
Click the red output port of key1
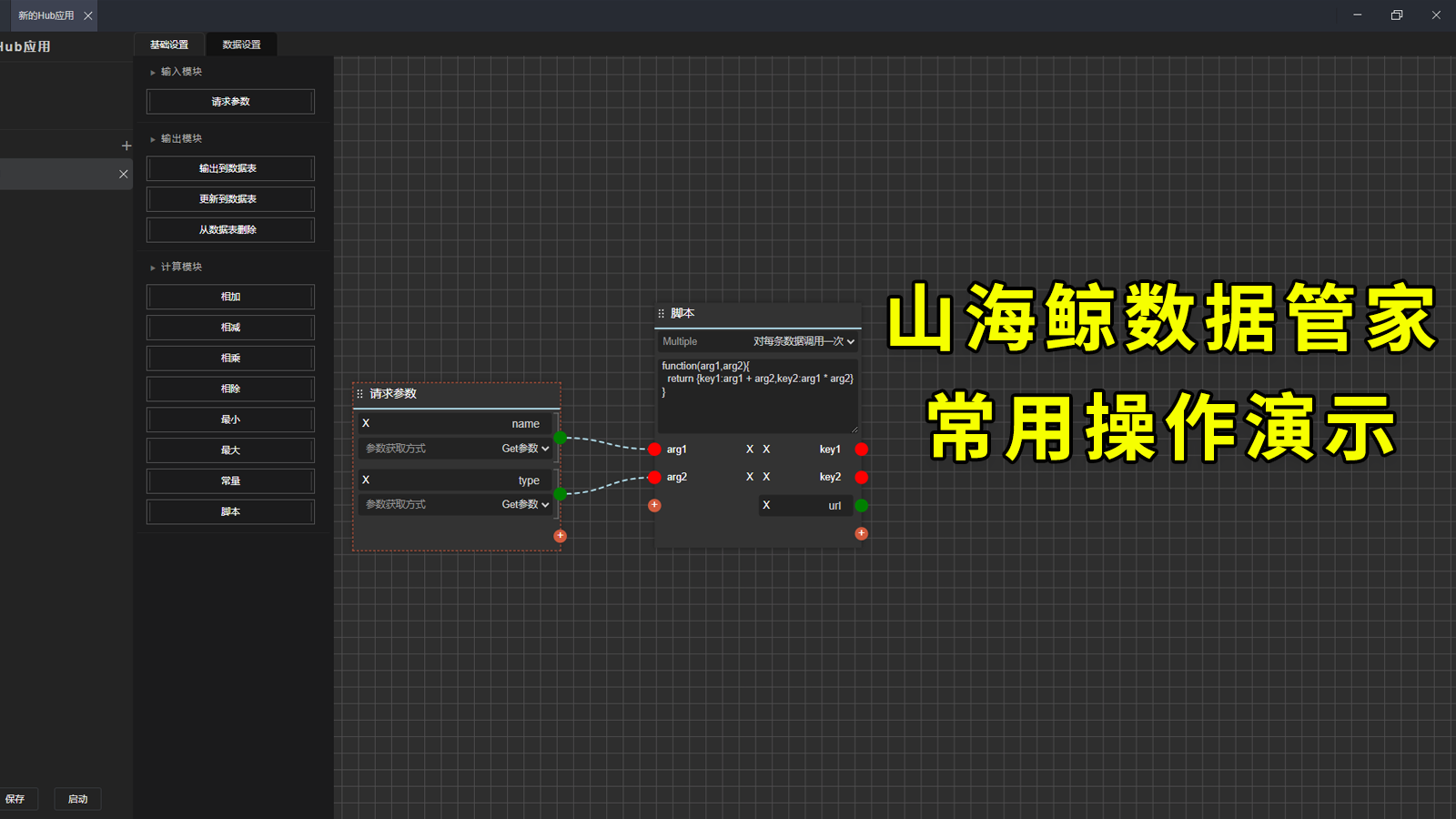(x=862, y=450)
